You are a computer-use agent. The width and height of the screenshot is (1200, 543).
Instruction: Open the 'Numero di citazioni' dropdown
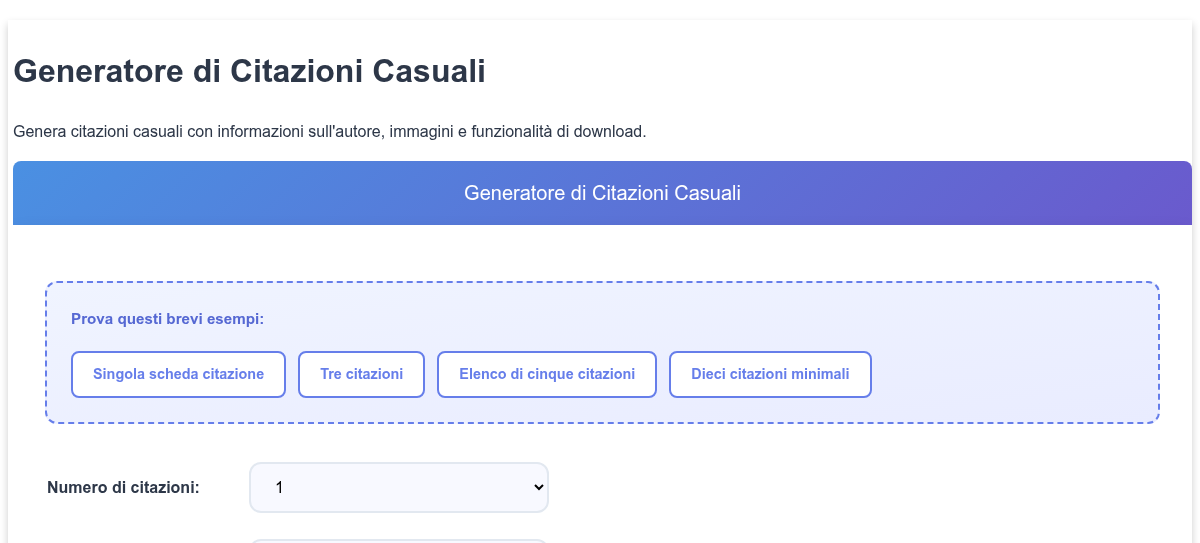399,487
